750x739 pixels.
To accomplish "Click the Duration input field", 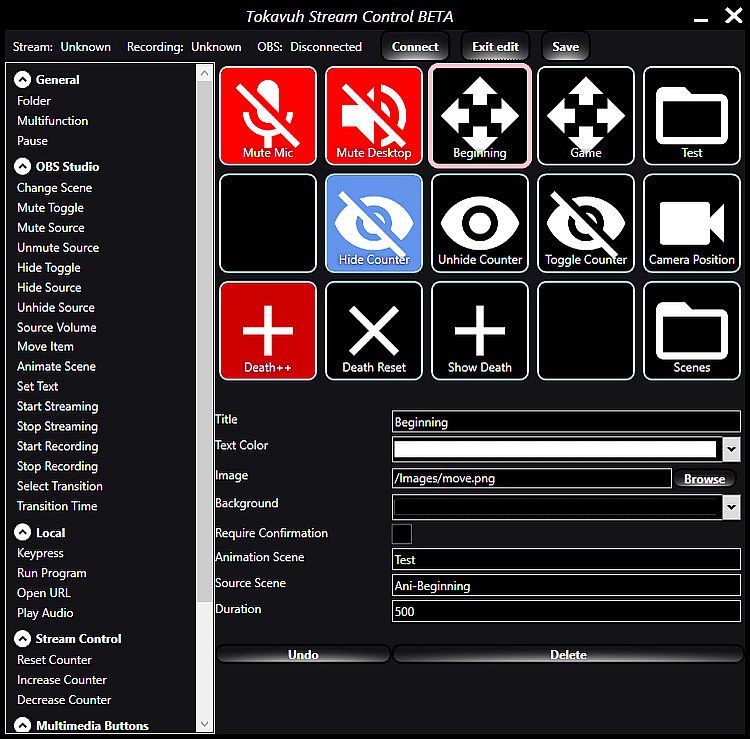I will point(566,611).
